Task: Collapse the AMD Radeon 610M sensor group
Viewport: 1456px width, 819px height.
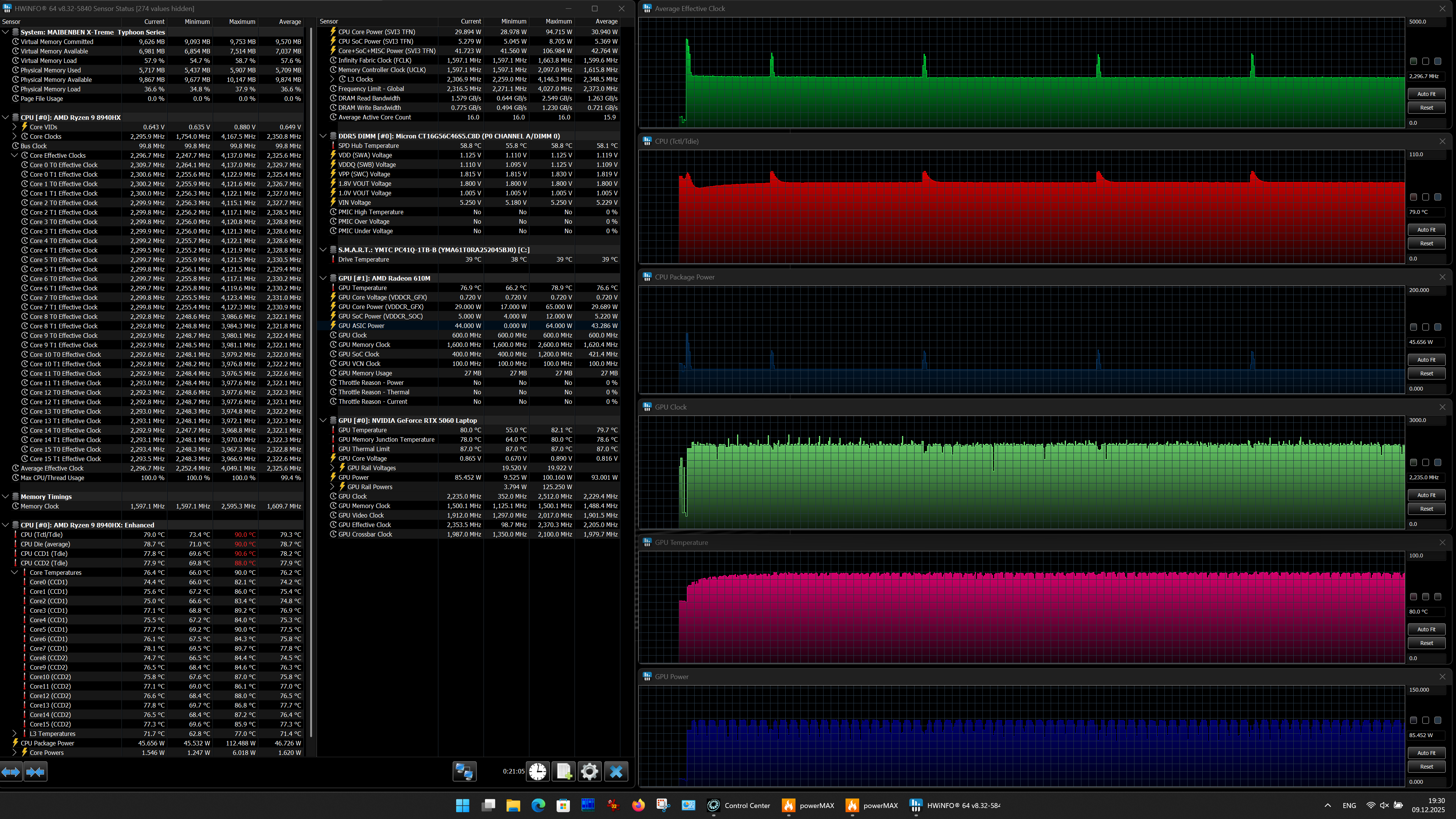Action: coord(323,278)
